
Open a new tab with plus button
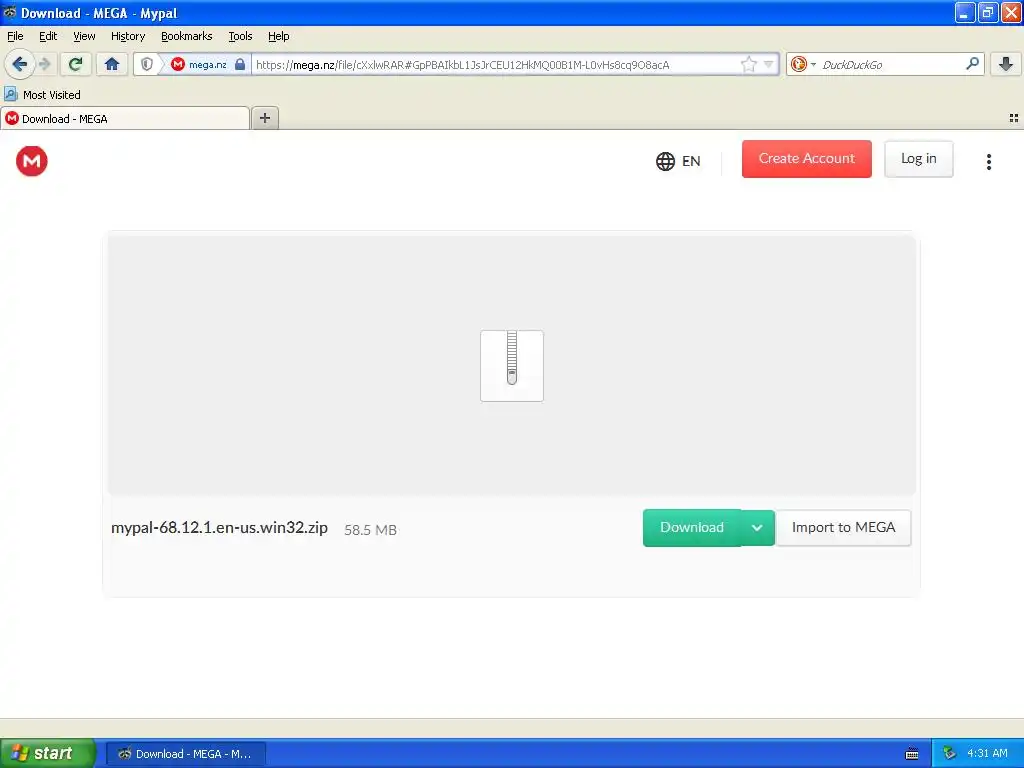point(264,118)
